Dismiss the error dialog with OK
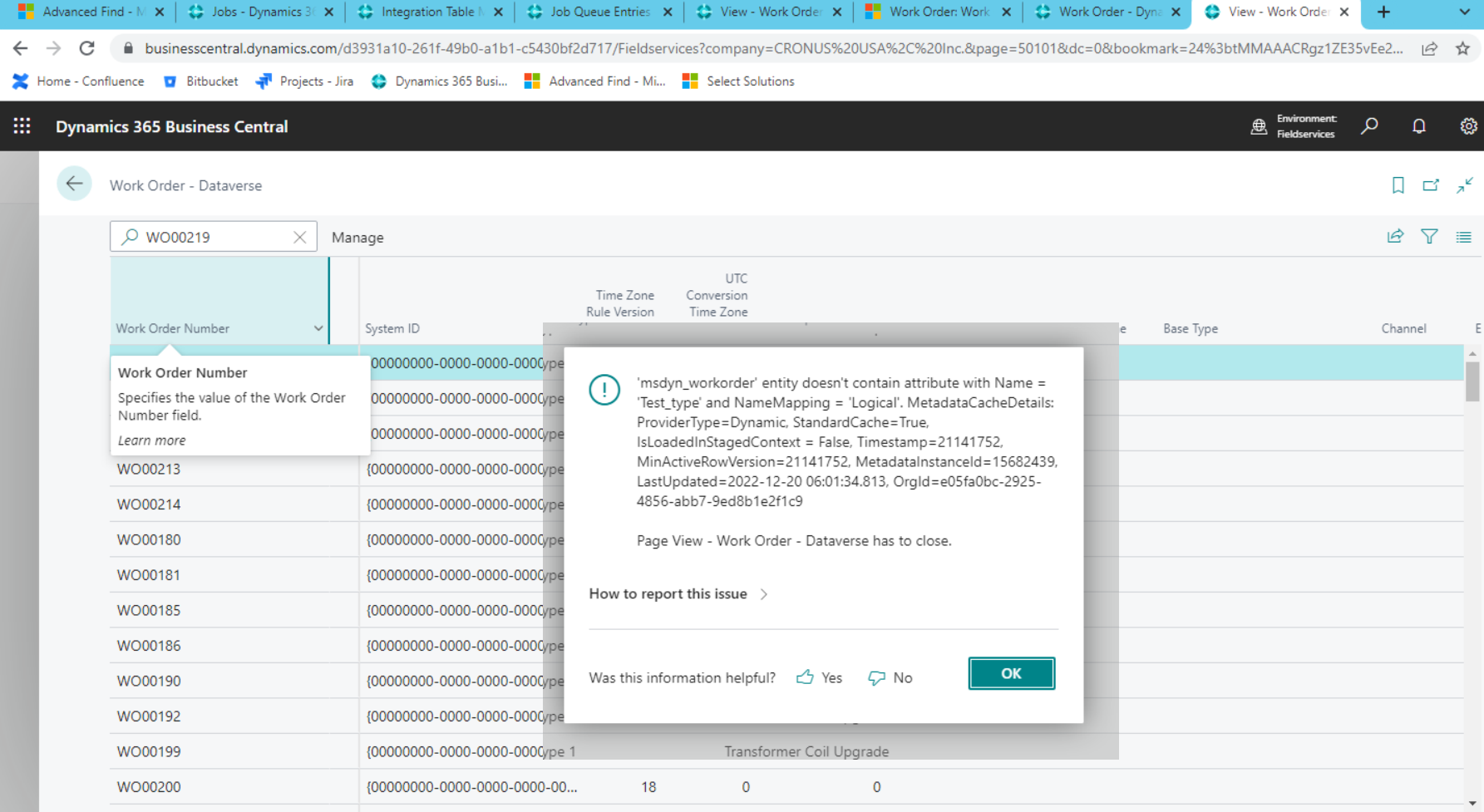 [1011, 673]
